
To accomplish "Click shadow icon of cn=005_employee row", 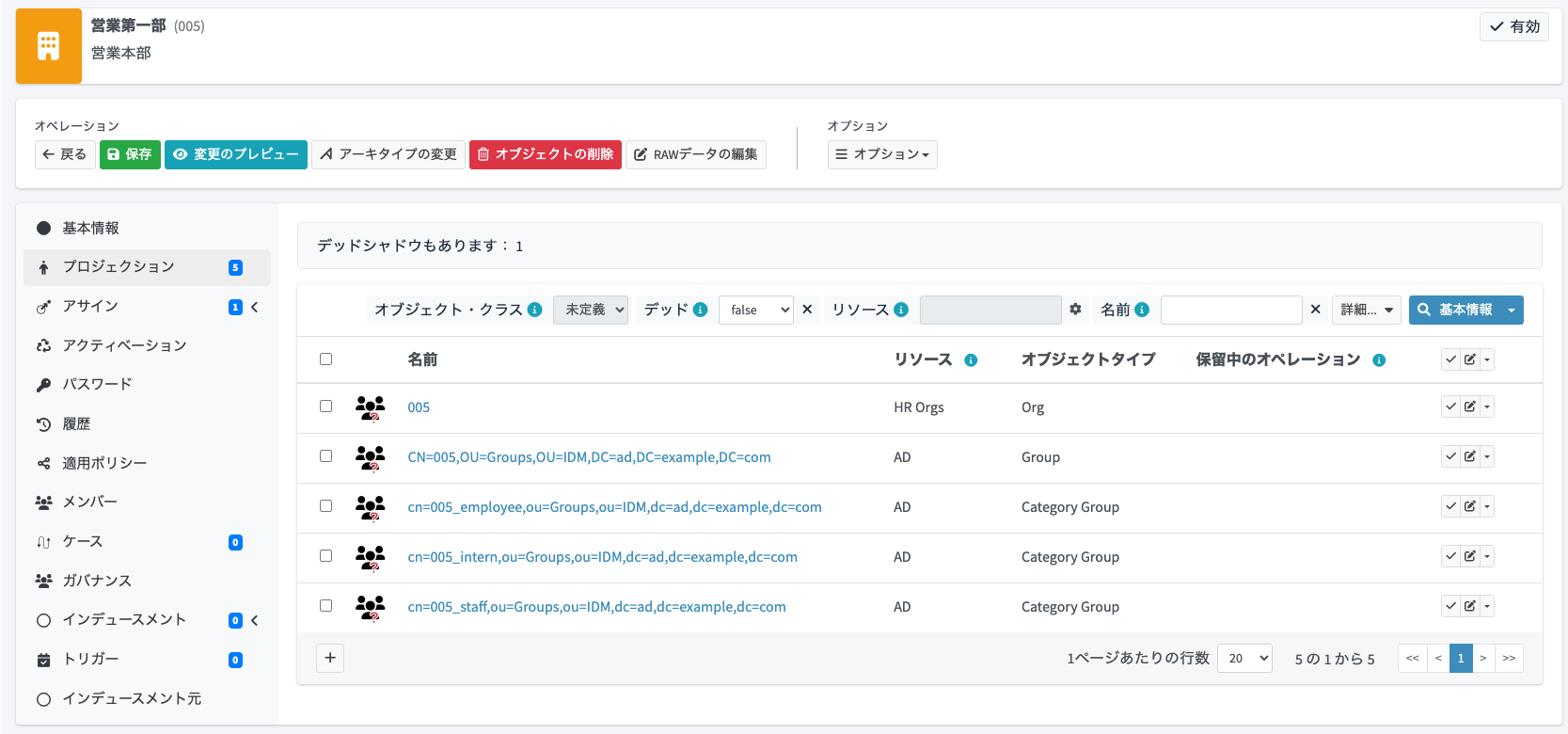I will pyautogui.click(x=370, y=508).
